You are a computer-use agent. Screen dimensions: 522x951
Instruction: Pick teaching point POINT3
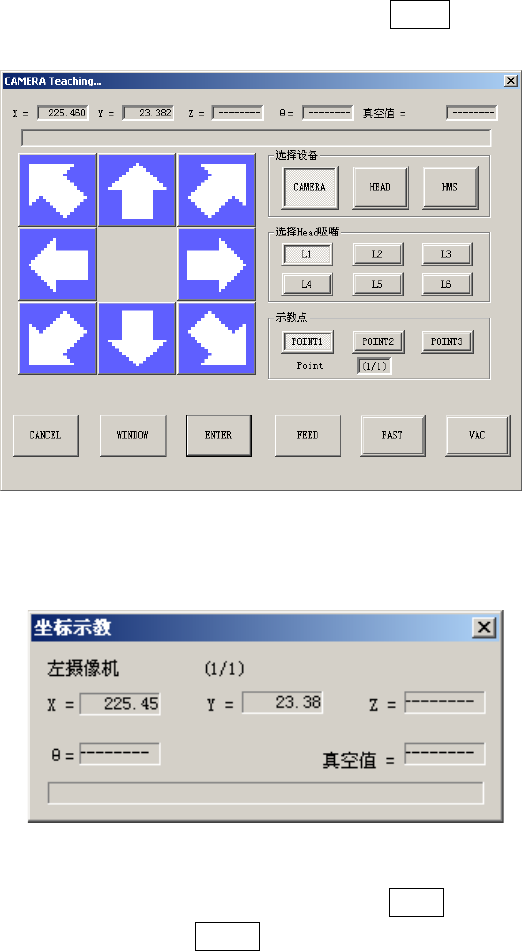pos(447,341)
